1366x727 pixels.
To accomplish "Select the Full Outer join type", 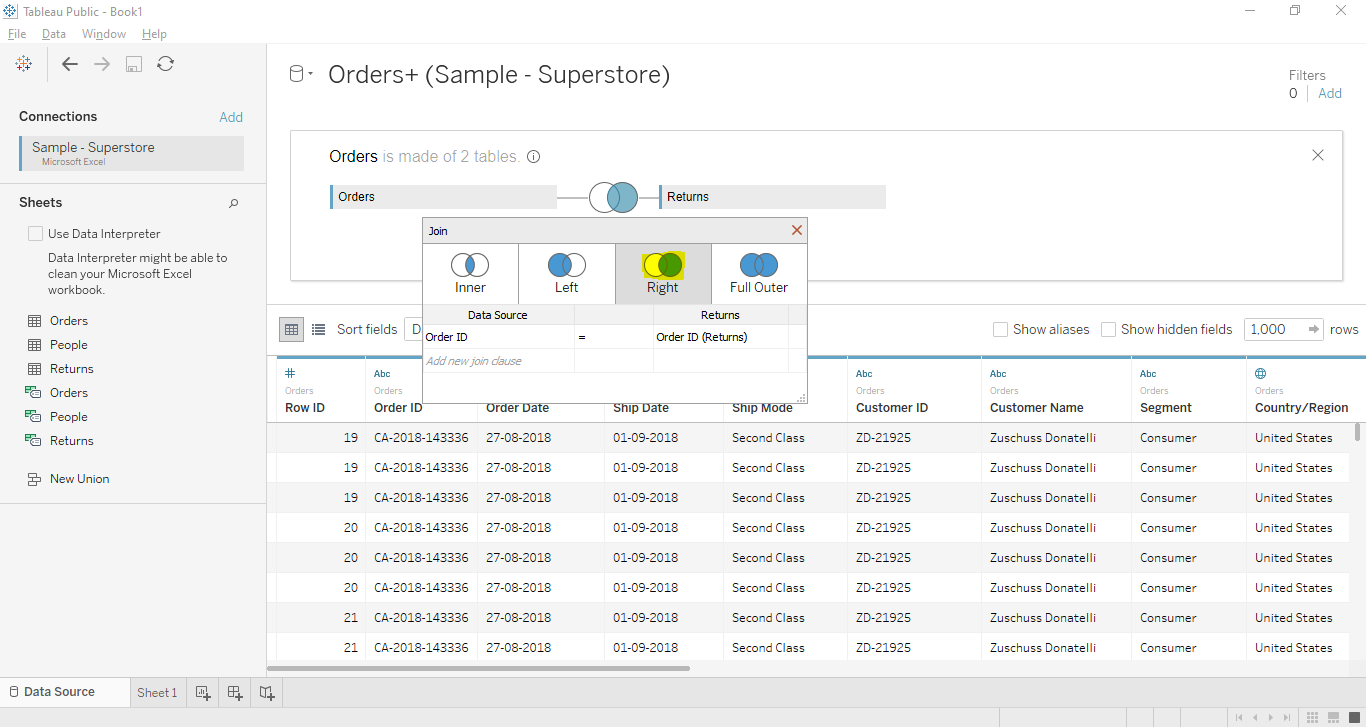I will [759, 274].
